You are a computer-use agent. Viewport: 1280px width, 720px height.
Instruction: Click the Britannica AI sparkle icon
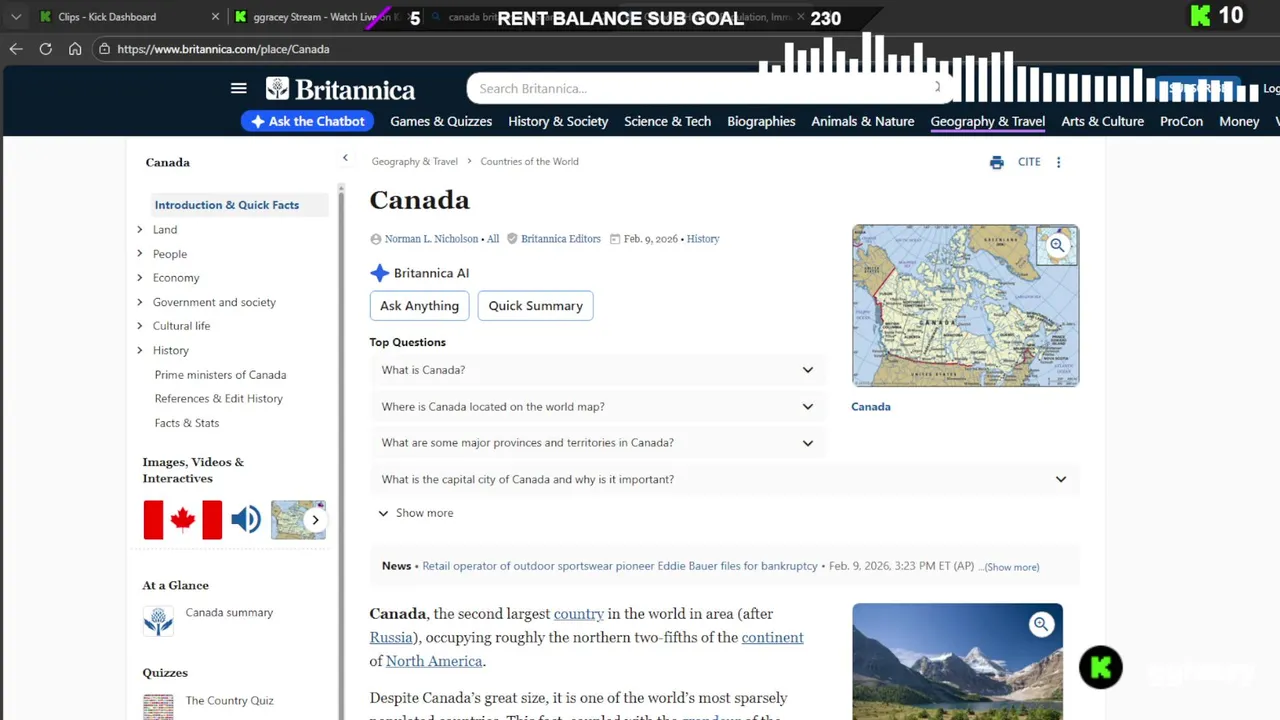click(379, 273)
